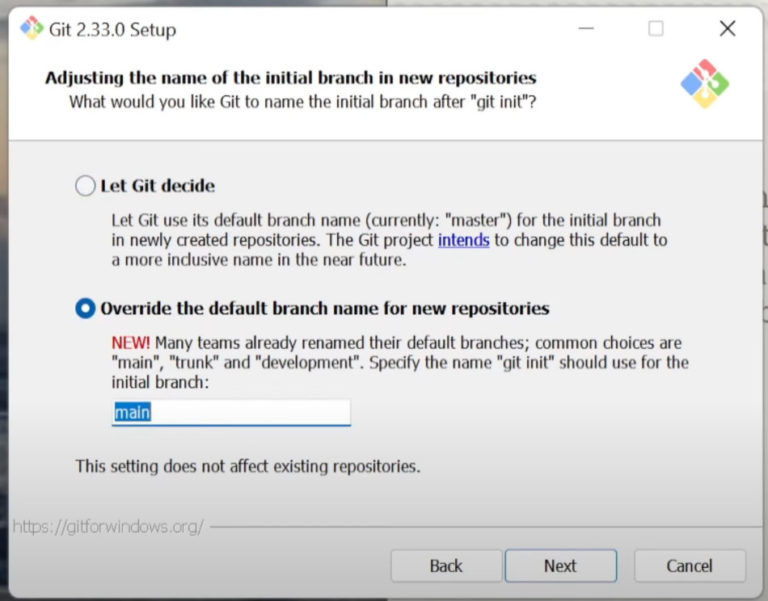Click the red "NEW!" label
The width and height of the screenshot is (768, 601).
coord(131,342)
